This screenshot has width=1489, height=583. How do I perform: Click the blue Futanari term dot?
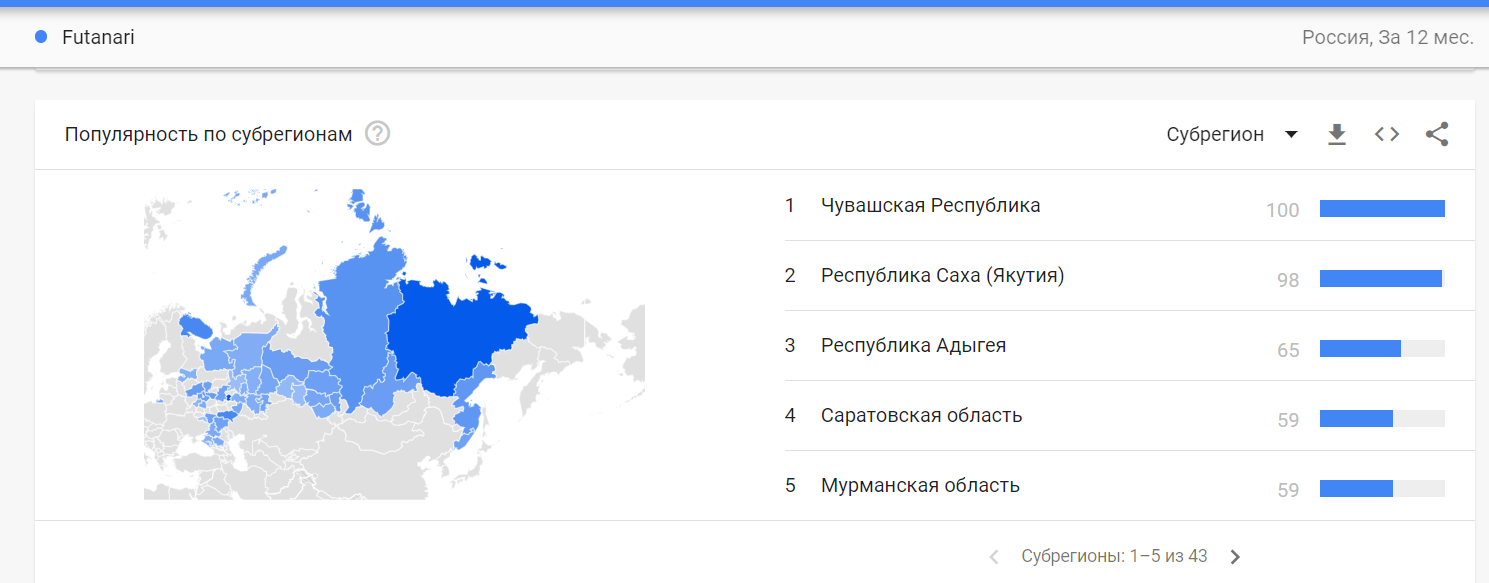(x=41, y=37)
